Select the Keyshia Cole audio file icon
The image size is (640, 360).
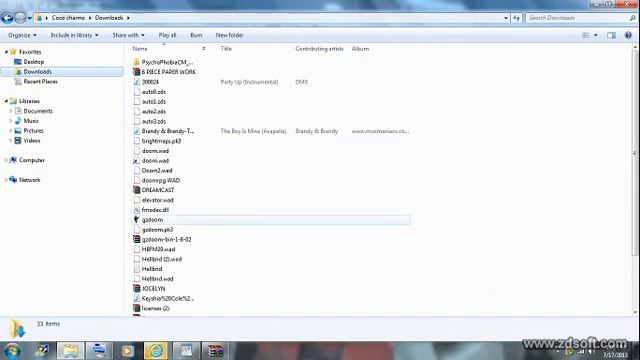pyautogui.click(x=136, y=298)
